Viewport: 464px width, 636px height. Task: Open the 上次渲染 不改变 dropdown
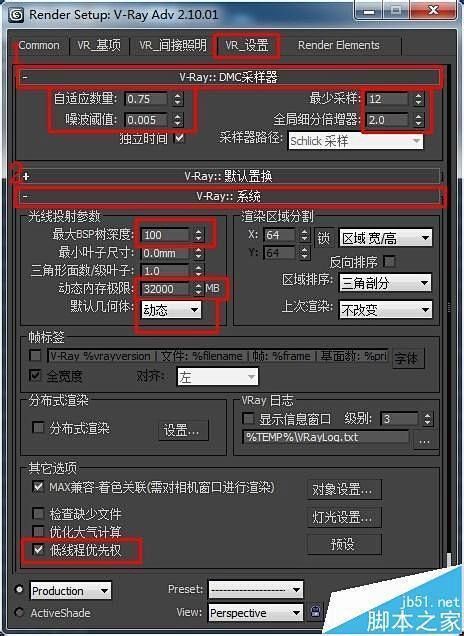(x=386, y=310)
